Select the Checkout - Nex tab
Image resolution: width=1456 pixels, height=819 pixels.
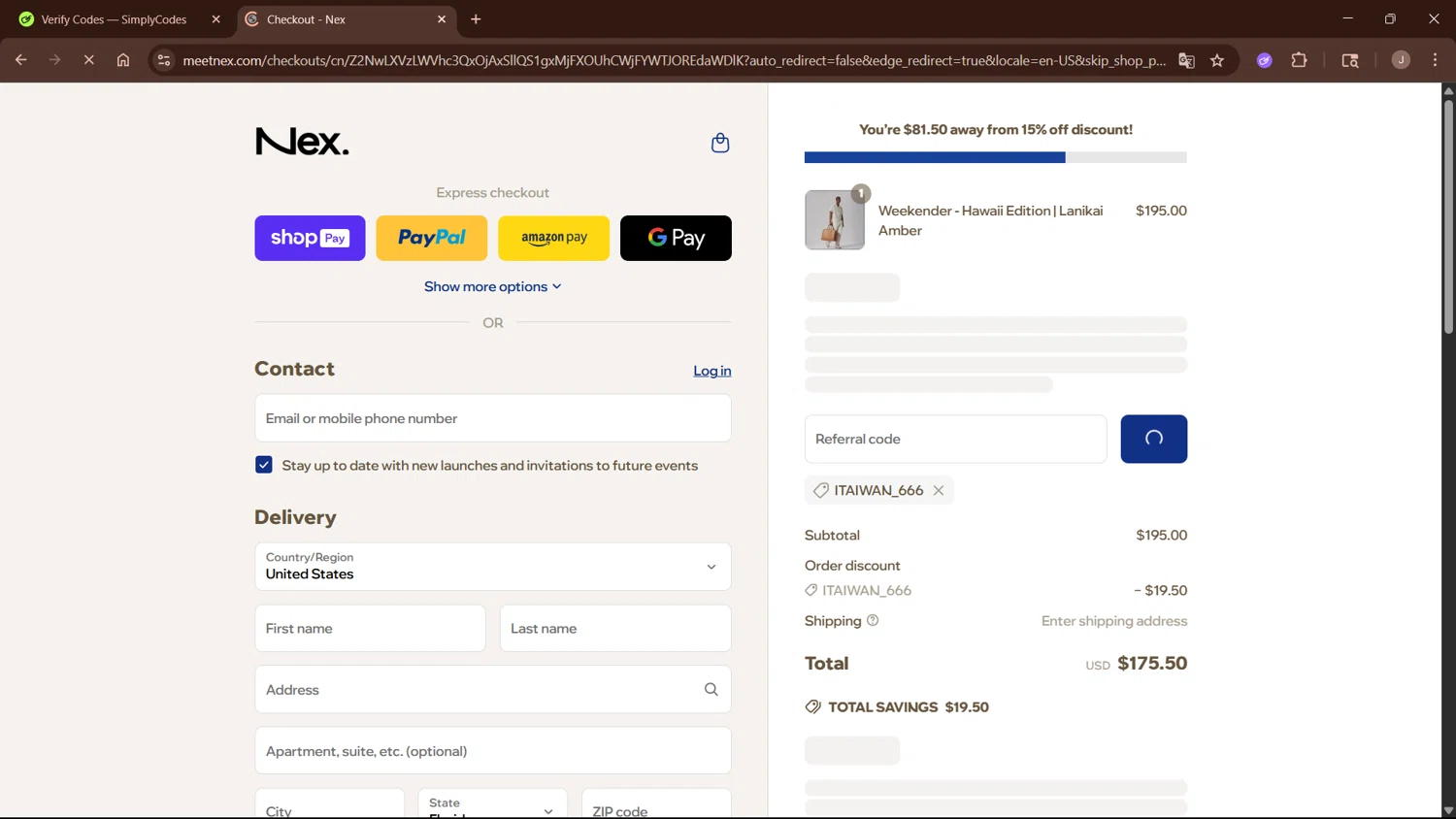tap(347, 19)
